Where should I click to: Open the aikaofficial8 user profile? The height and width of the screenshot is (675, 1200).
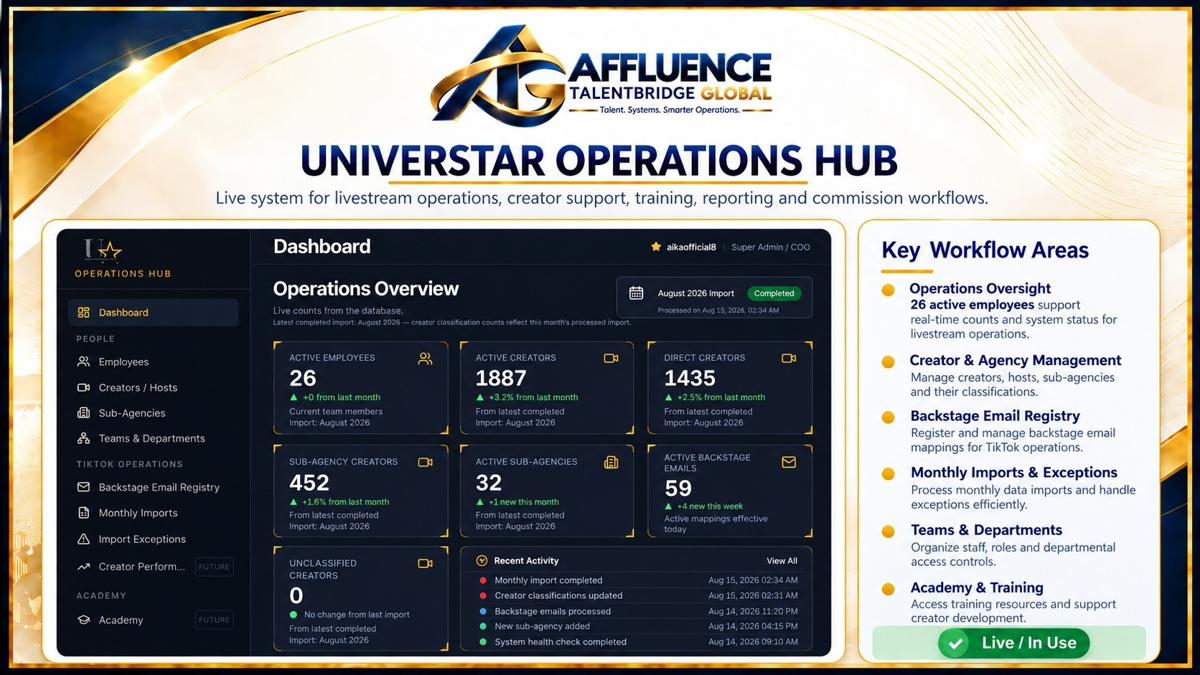692,246
